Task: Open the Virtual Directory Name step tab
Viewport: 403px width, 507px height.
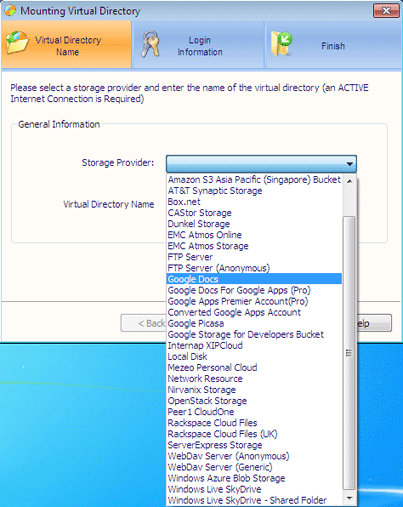Action: tap(66, 44)
